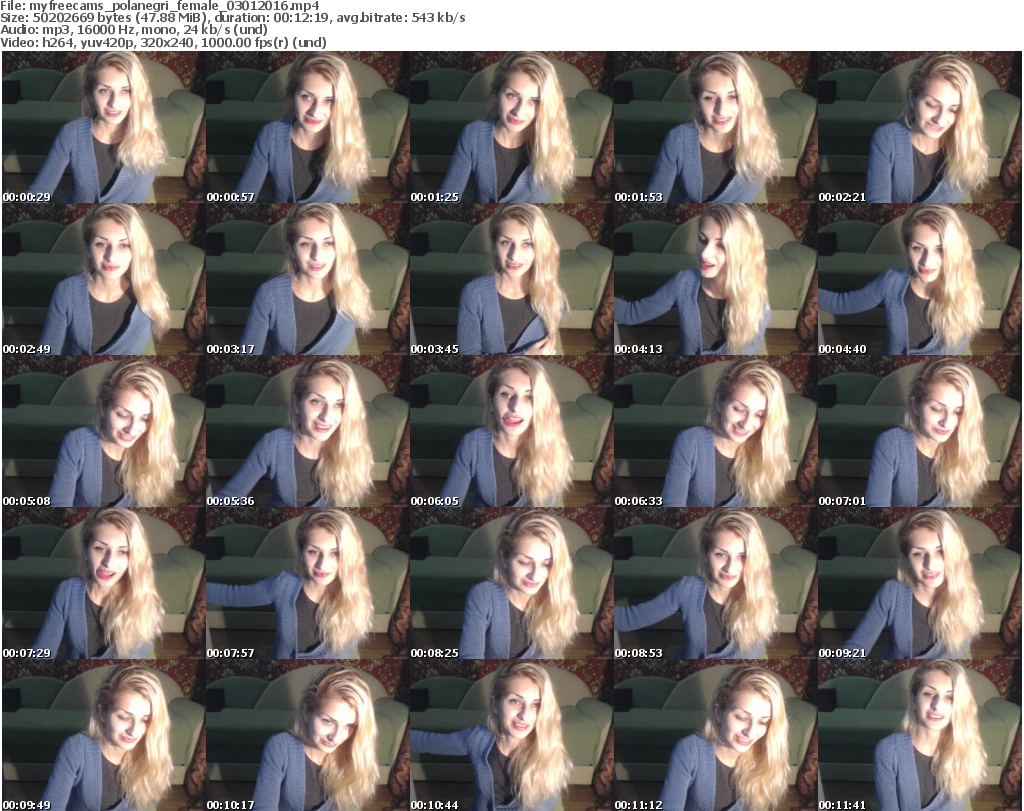The width and height of the screenshot is (1024, 811).
Task: Select the thumbnail frame at 00:02:21
Action: [919, 127]
